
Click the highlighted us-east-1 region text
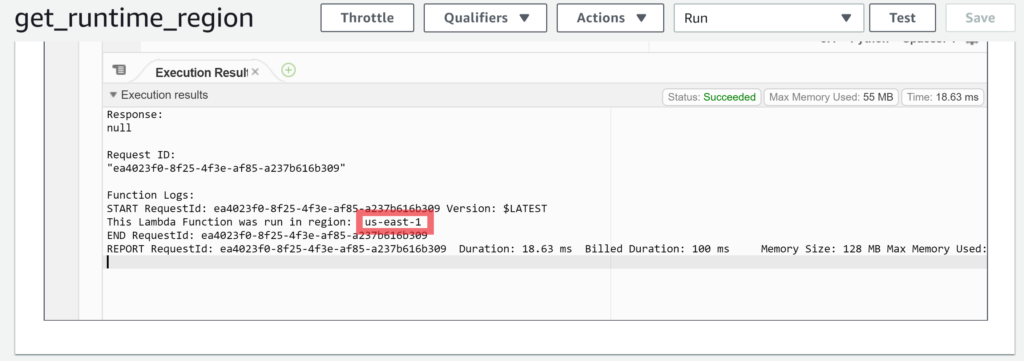pyautogui.click(x=393, y=223)
